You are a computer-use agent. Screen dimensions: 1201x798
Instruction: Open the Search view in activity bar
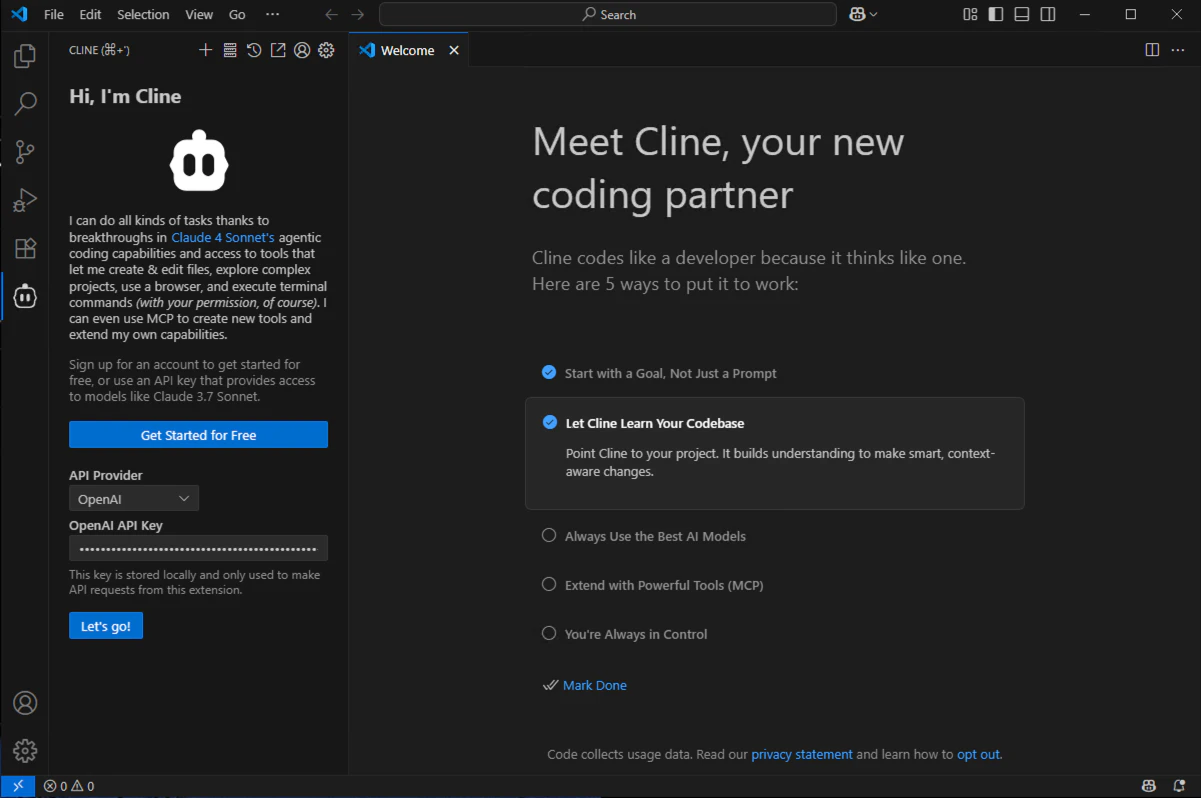25,104
